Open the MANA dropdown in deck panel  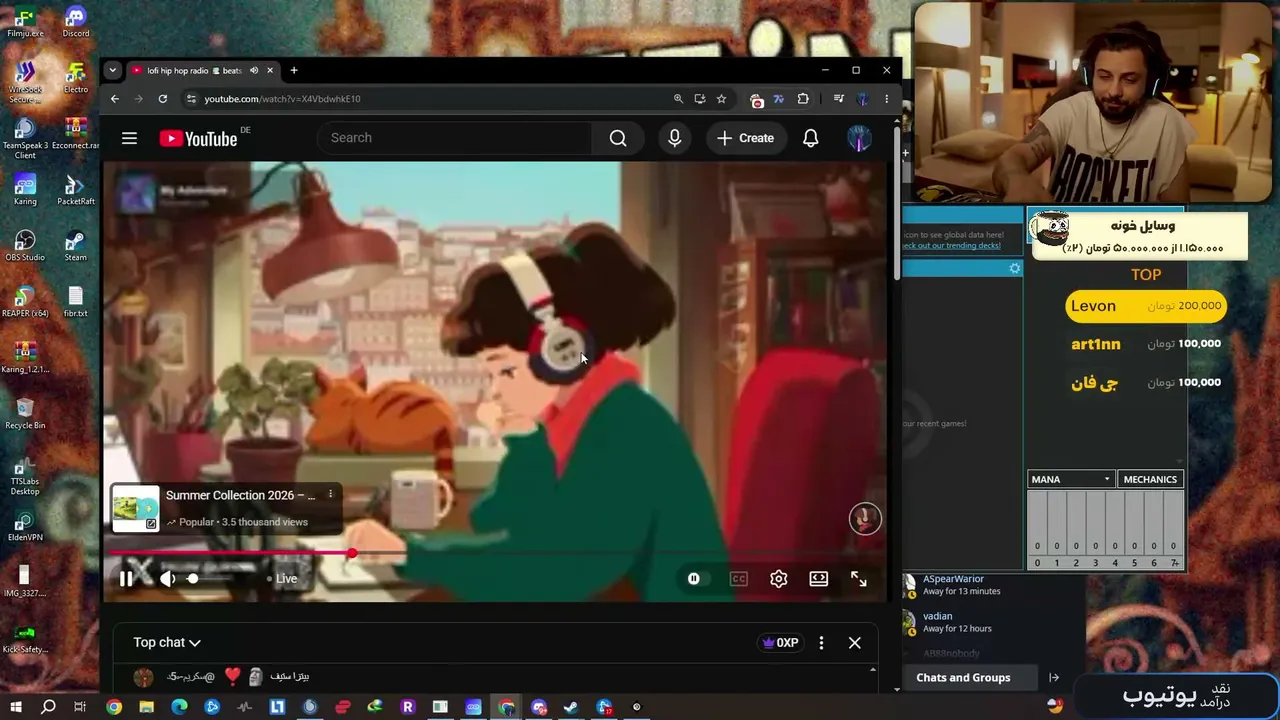pyautogui.click(x=1071, y=479)
